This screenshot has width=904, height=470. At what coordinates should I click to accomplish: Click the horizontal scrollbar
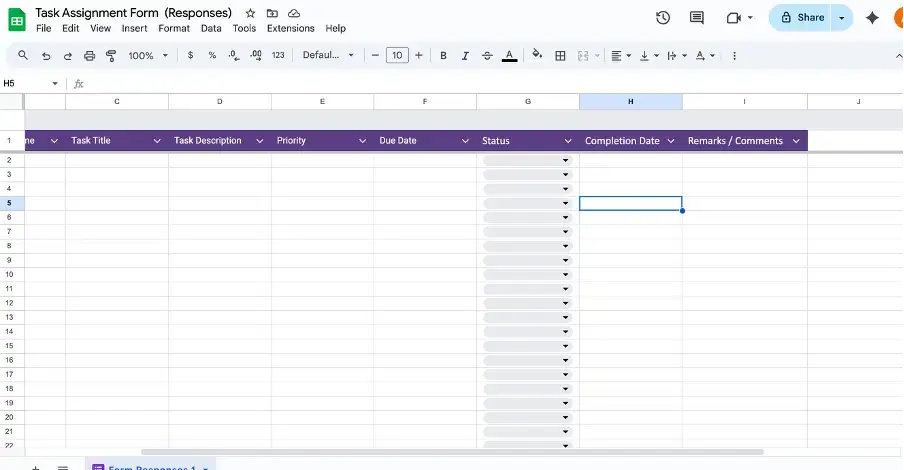[453, 452]
